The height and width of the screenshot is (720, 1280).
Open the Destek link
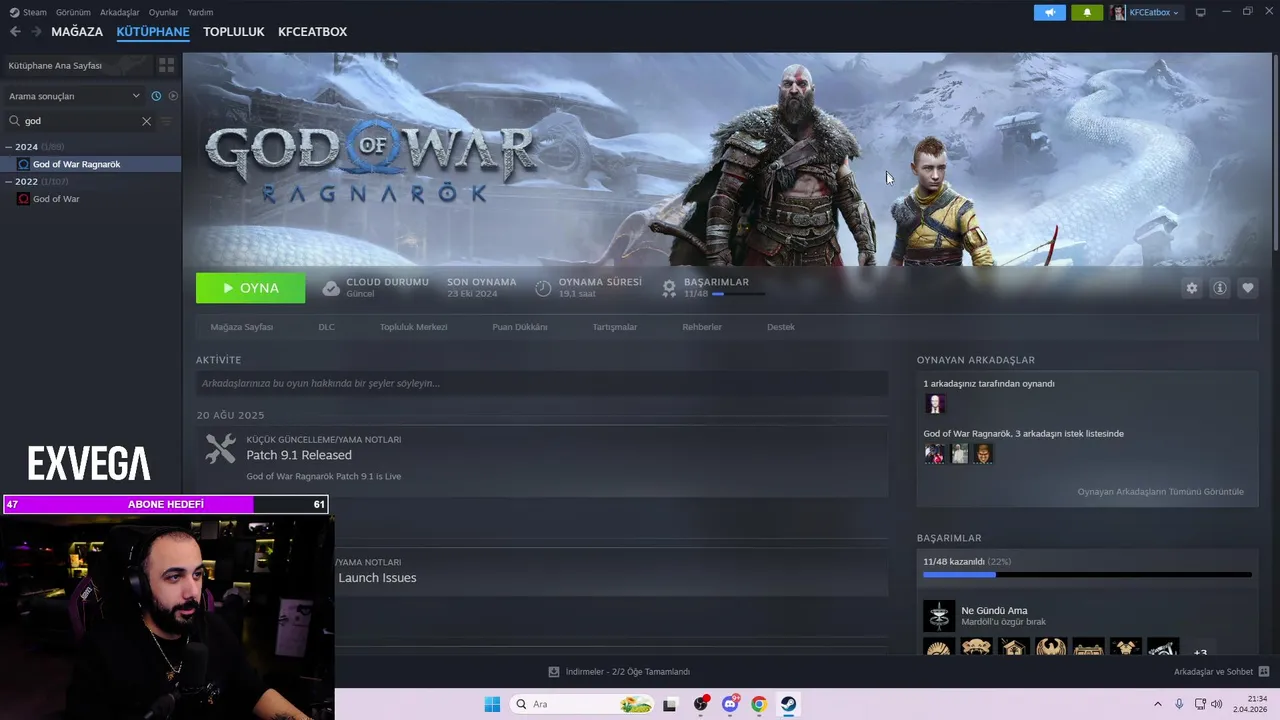click(781, 327)
